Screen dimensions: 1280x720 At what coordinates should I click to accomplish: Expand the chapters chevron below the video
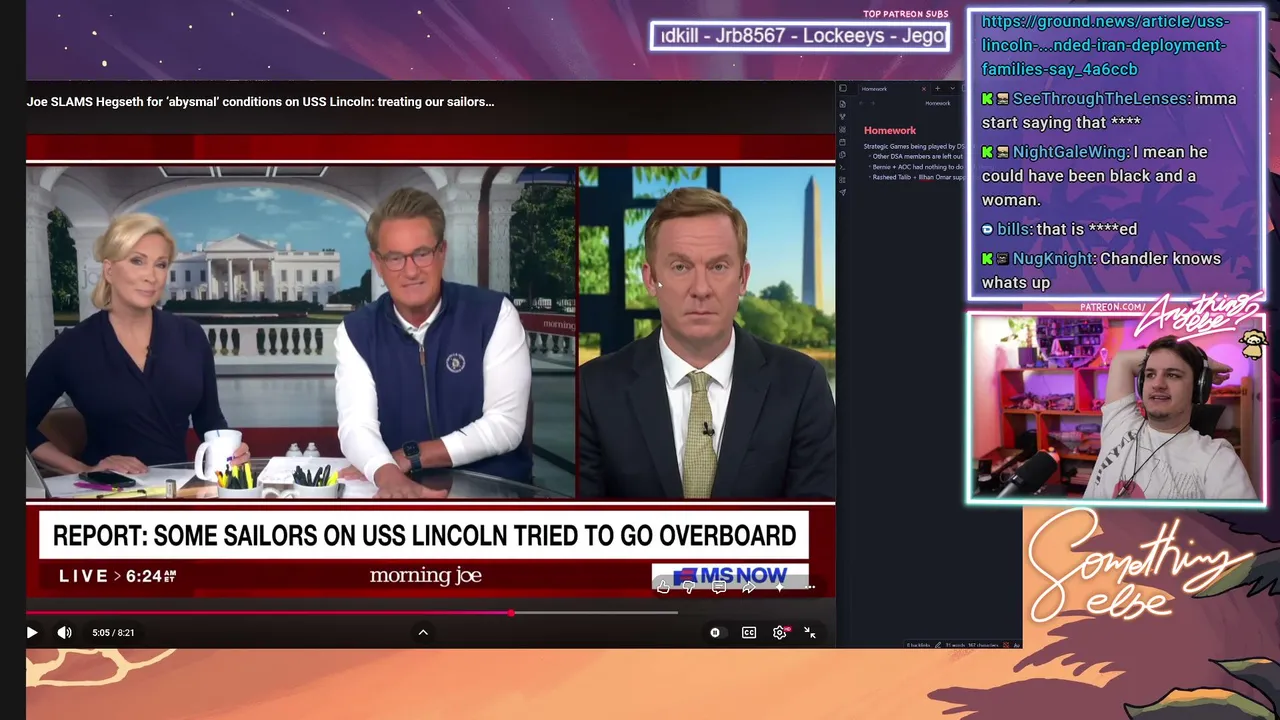pos(423,632)
